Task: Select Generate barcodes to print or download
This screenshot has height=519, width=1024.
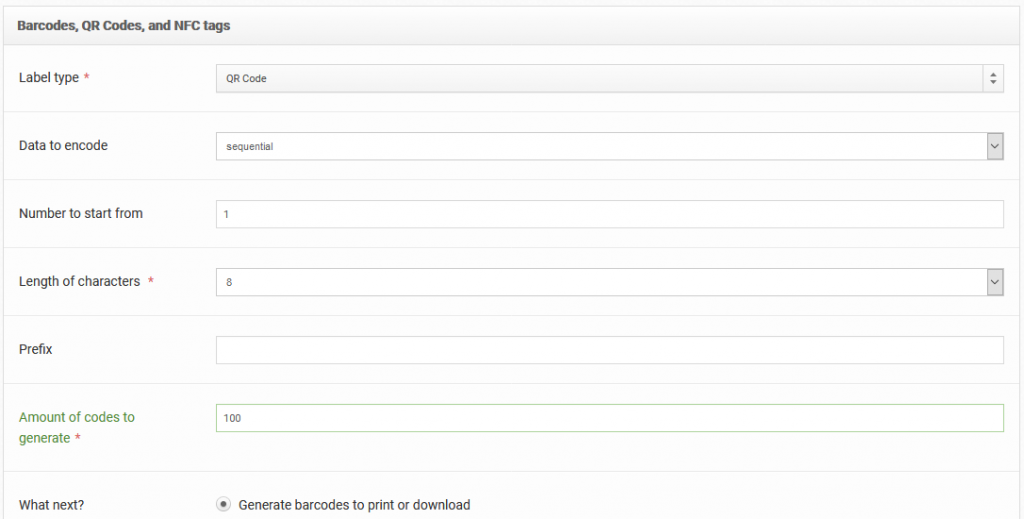Action: tap(223, 505)
